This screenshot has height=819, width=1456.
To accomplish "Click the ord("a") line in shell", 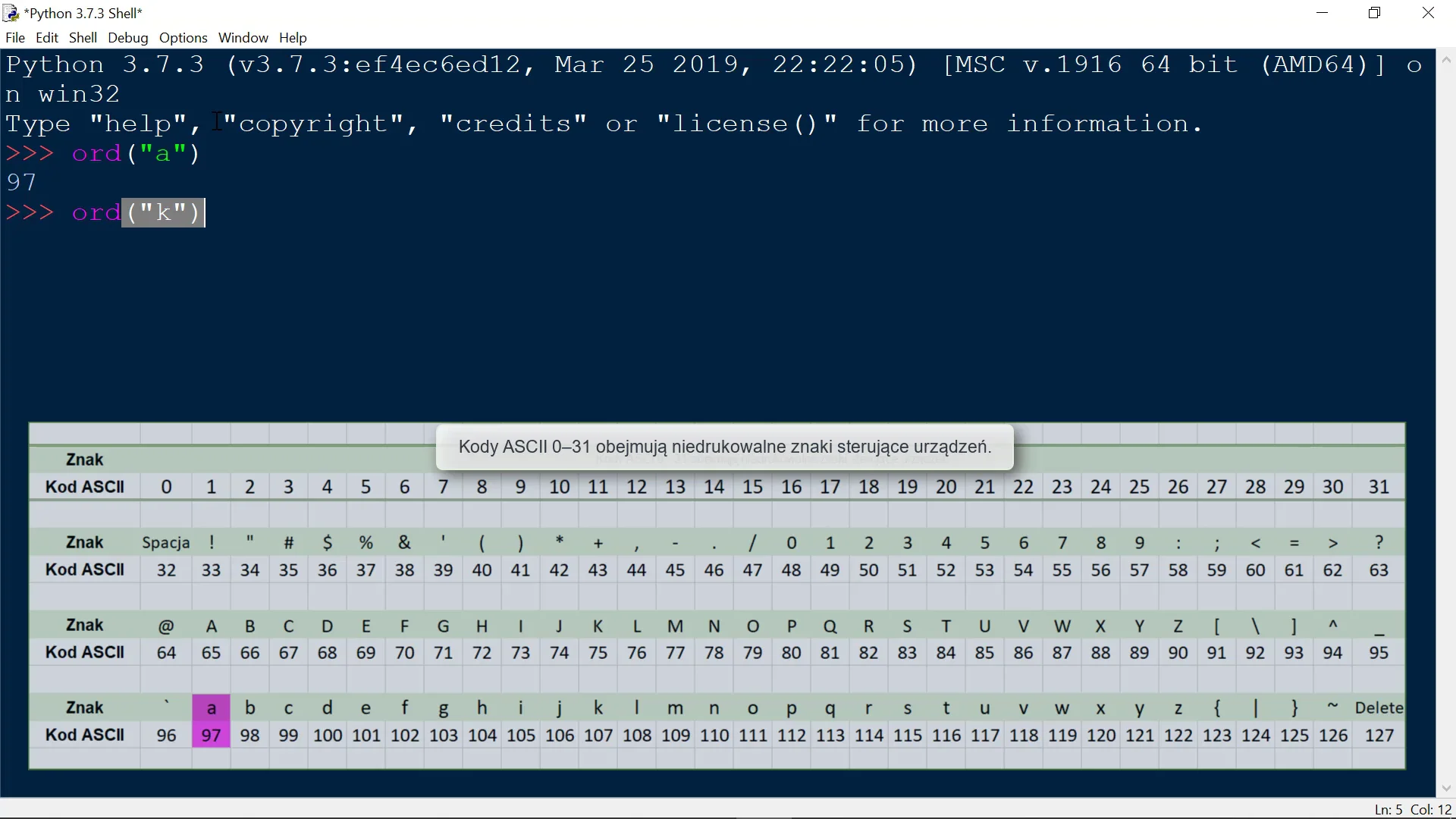I will (x=135, y=154).
